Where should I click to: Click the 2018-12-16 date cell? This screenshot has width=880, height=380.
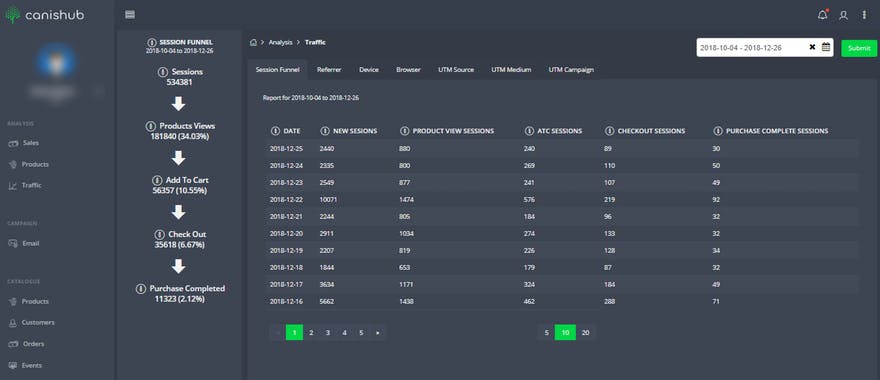click(286, 301)
